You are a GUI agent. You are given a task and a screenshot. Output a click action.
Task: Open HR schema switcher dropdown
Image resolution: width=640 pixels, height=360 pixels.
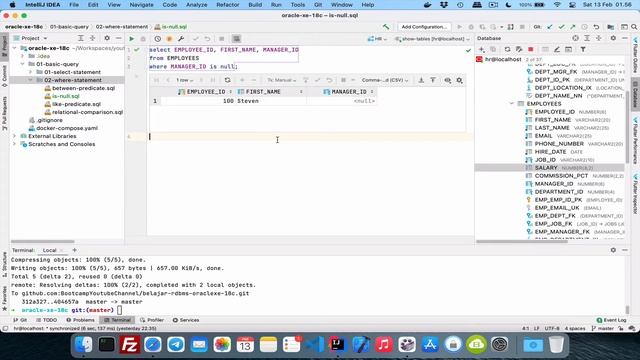click(377, 39)
